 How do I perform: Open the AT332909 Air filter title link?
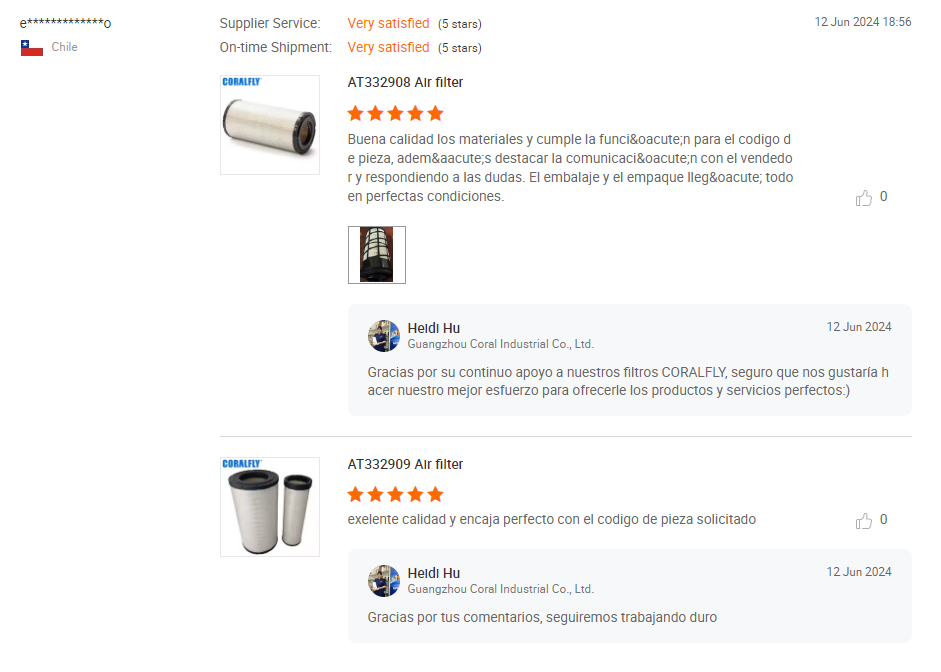[405, 464]
